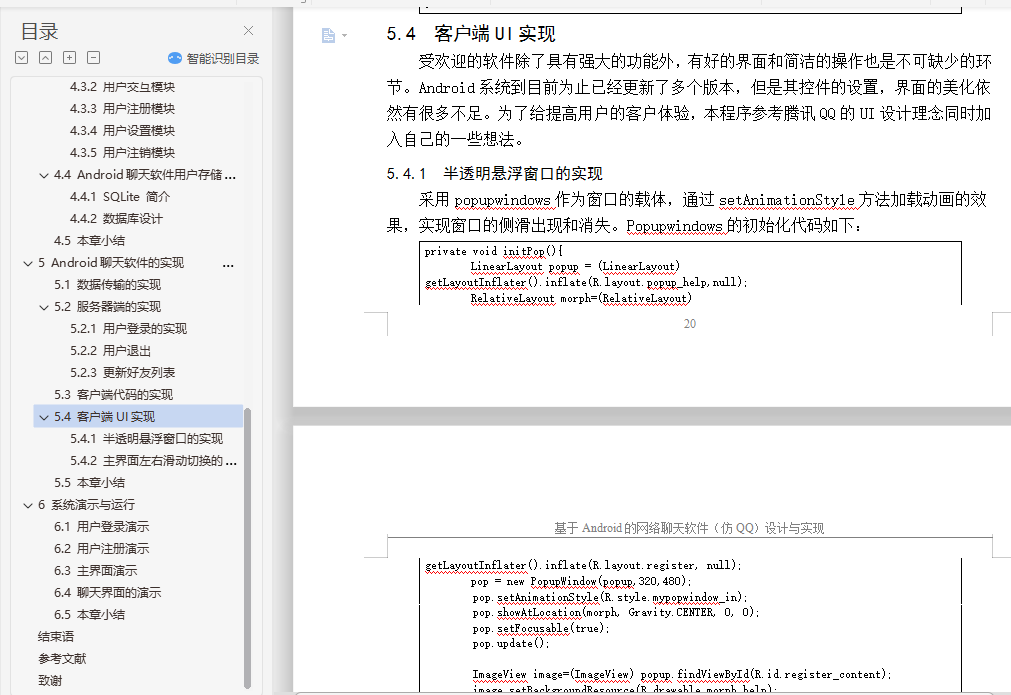Click code line pop.update();

[x=511, y=643]
